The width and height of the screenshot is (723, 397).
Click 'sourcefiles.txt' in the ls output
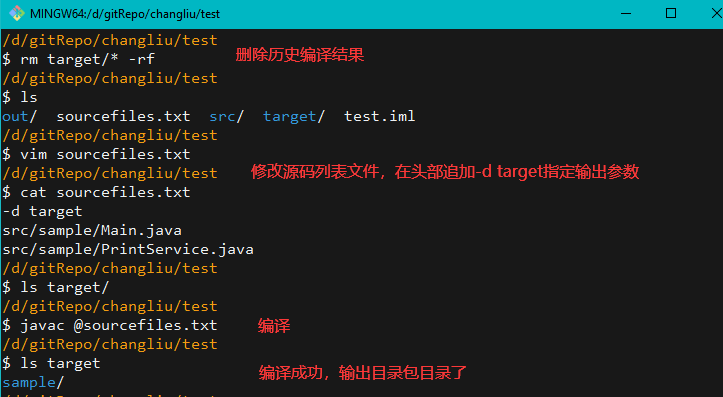pyautogui.click(x=123, y=116)
